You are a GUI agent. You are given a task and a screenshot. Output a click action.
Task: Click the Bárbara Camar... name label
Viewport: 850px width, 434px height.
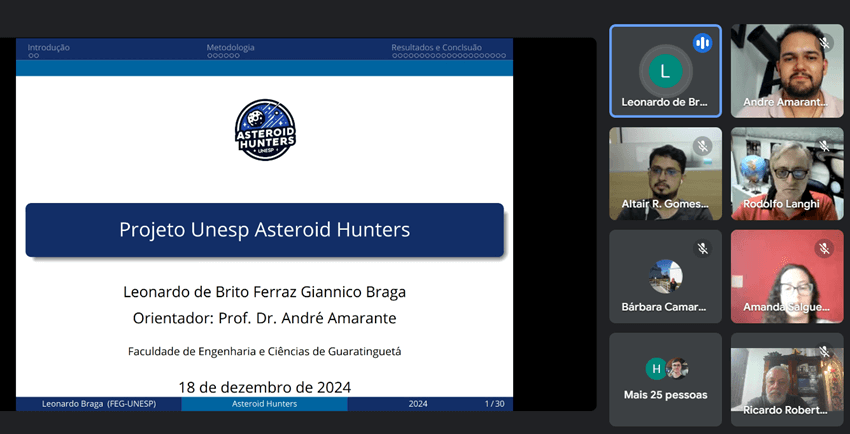[x=664, y=307]
